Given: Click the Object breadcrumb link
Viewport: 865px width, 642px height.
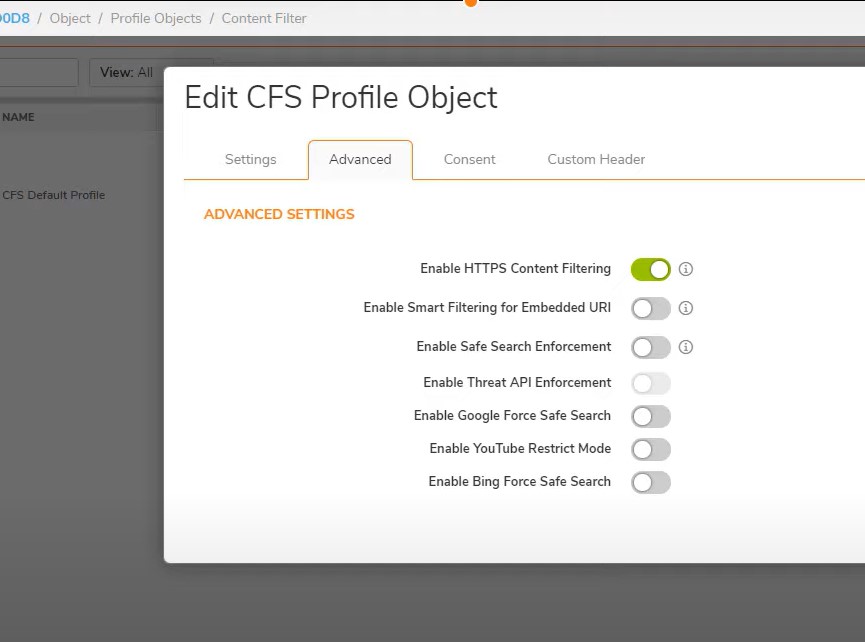Looking at the screenshot, I should pos(70,18).
